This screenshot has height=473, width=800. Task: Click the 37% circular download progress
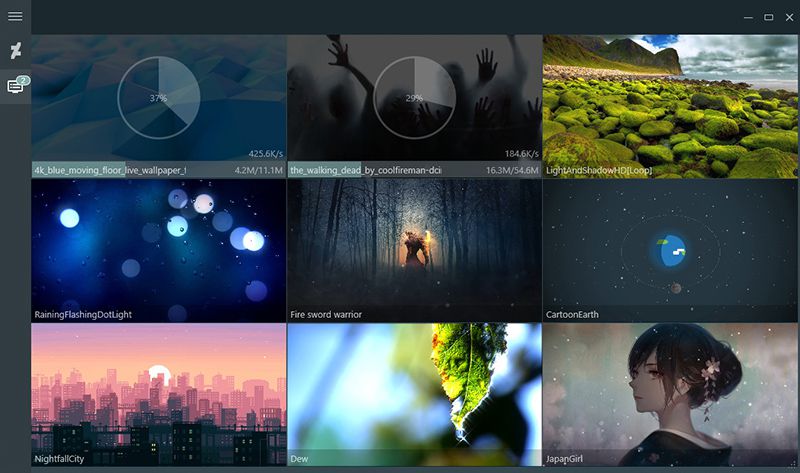tap(159, 97)
